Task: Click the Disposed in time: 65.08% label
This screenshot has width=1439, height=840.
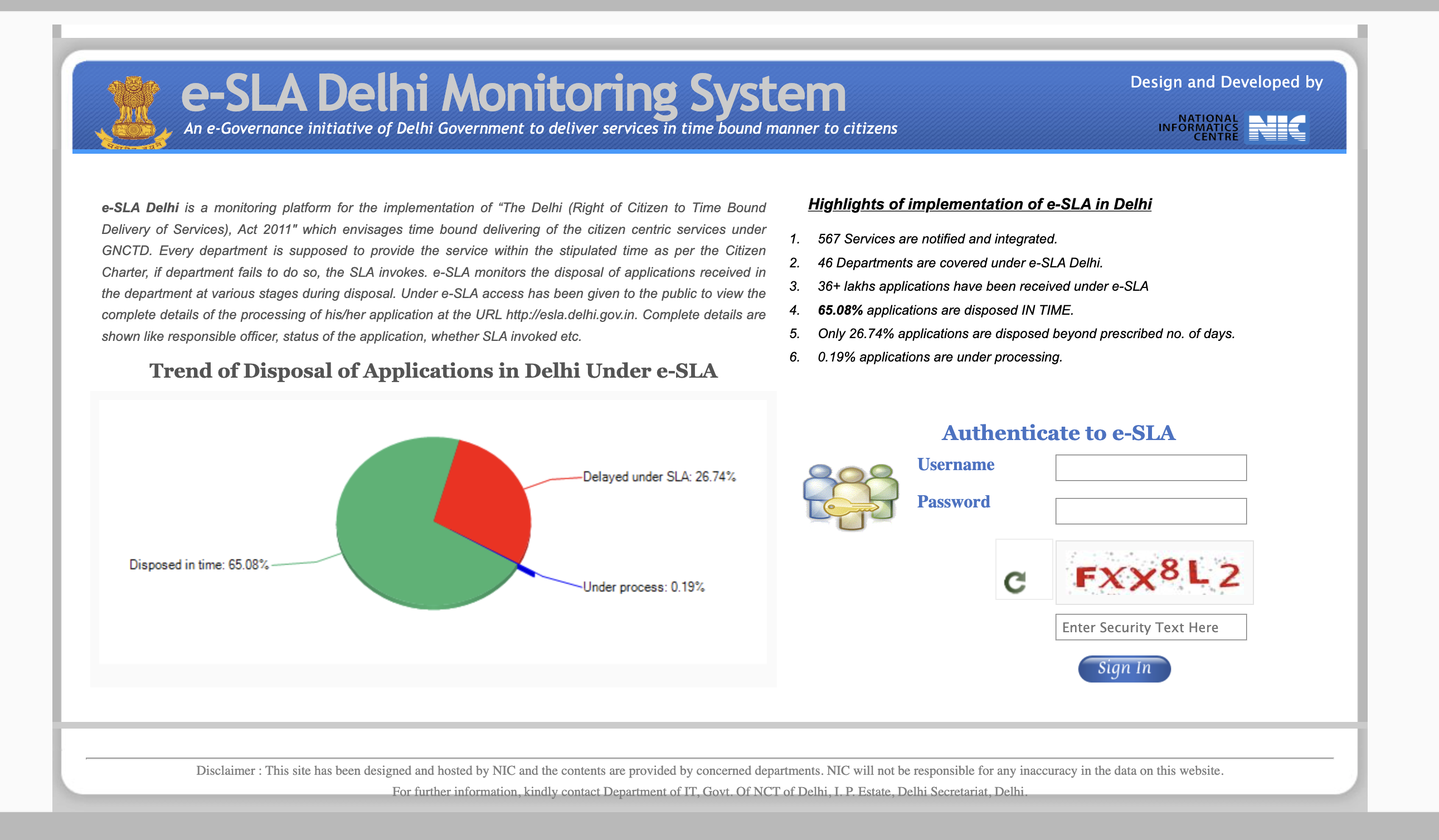Action: [x=199, y=564]
